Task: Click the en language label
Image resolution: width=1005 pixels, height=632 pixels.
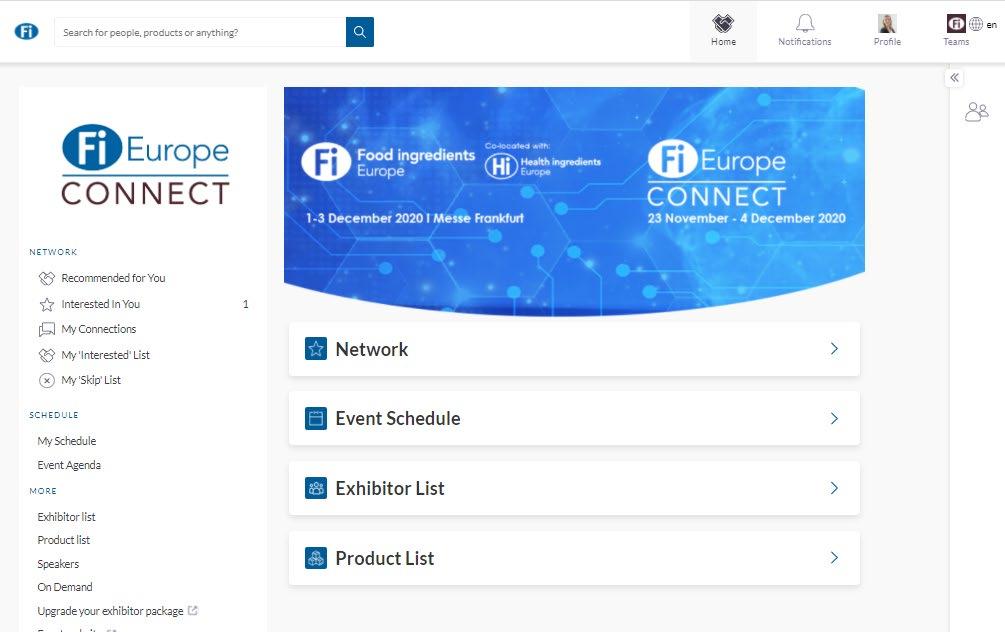Action: [x=992, y=25]
